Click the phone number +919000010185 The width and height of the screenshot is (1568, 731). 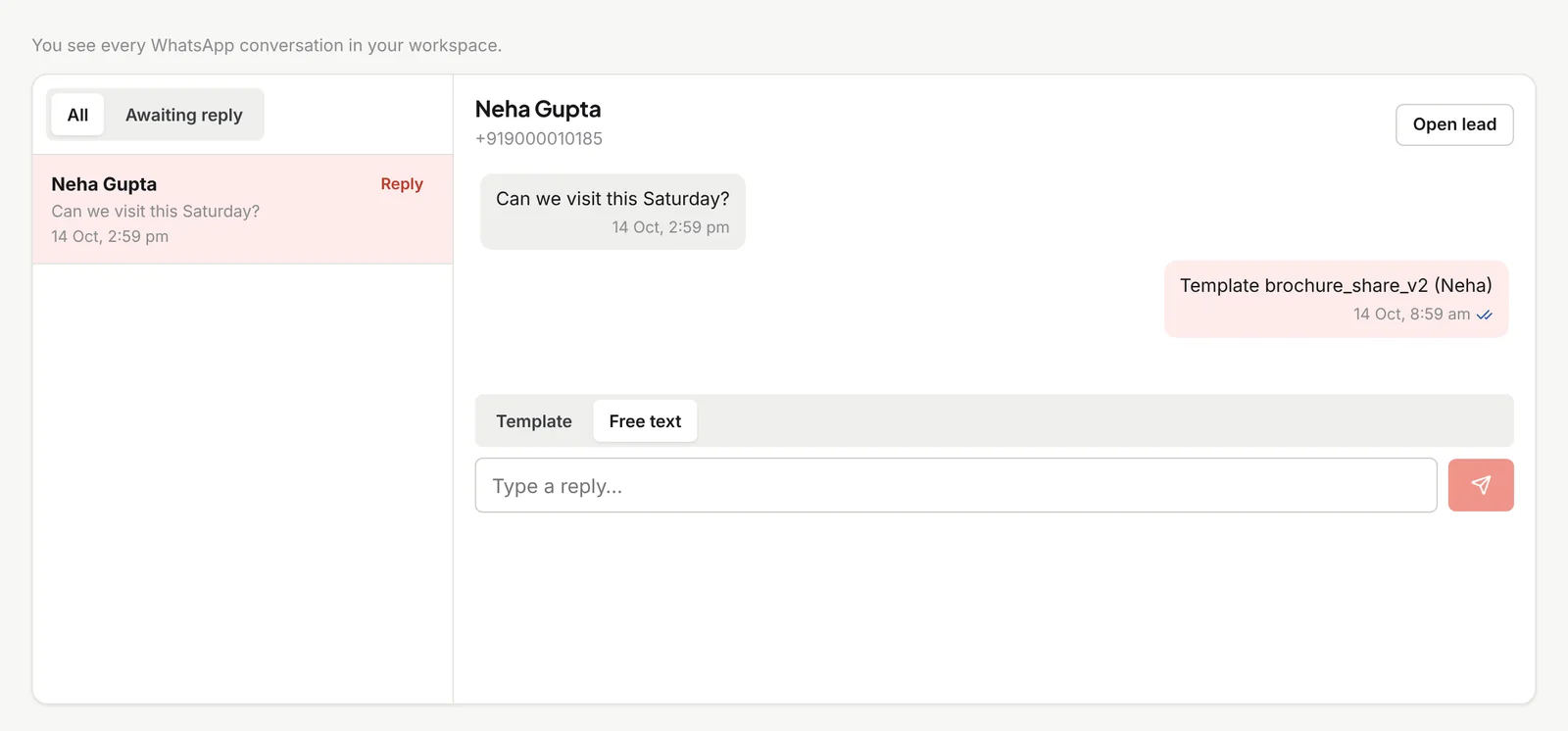539,139
